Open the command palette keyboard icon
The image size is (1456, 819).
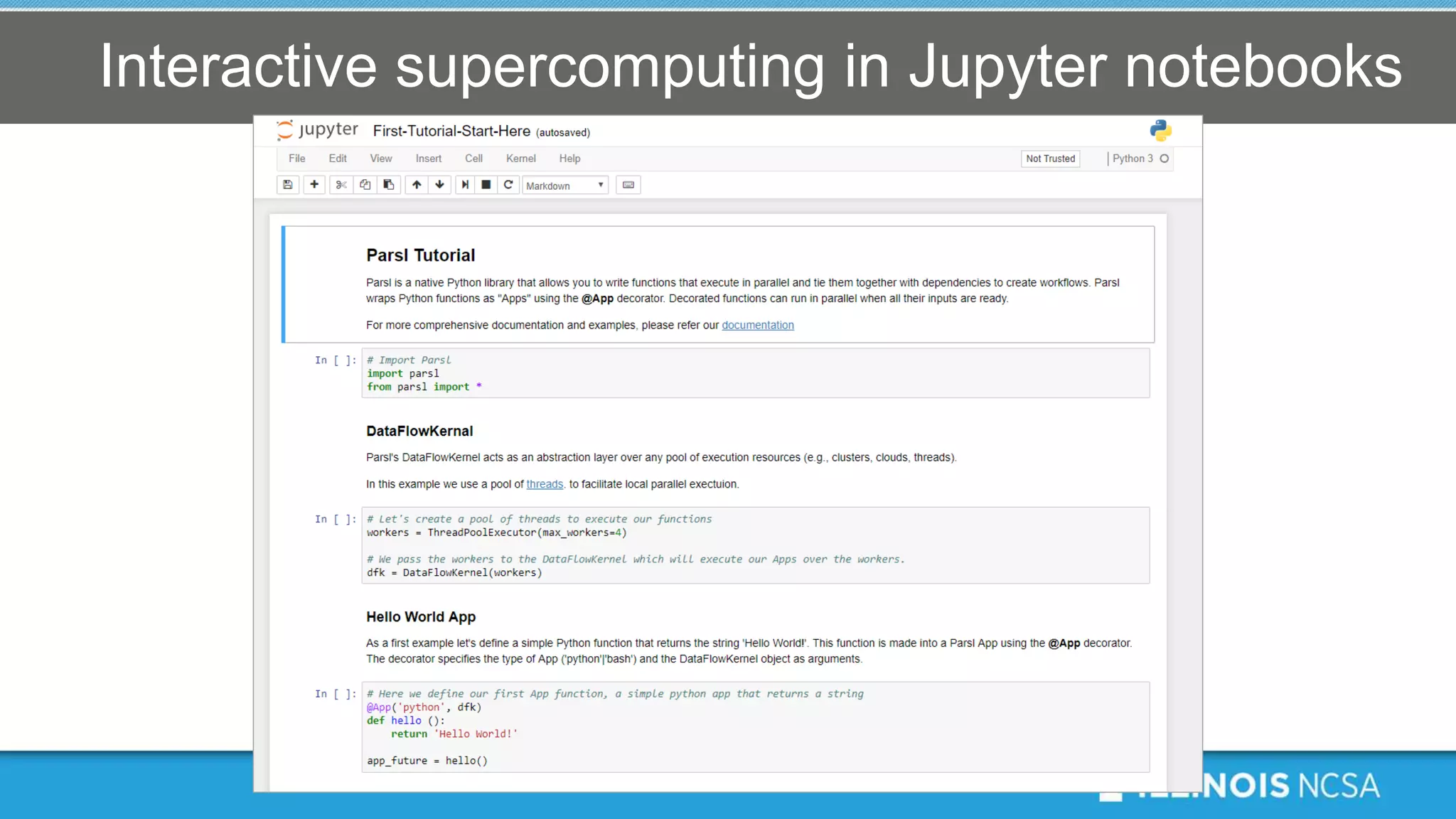tap(628, 185)
